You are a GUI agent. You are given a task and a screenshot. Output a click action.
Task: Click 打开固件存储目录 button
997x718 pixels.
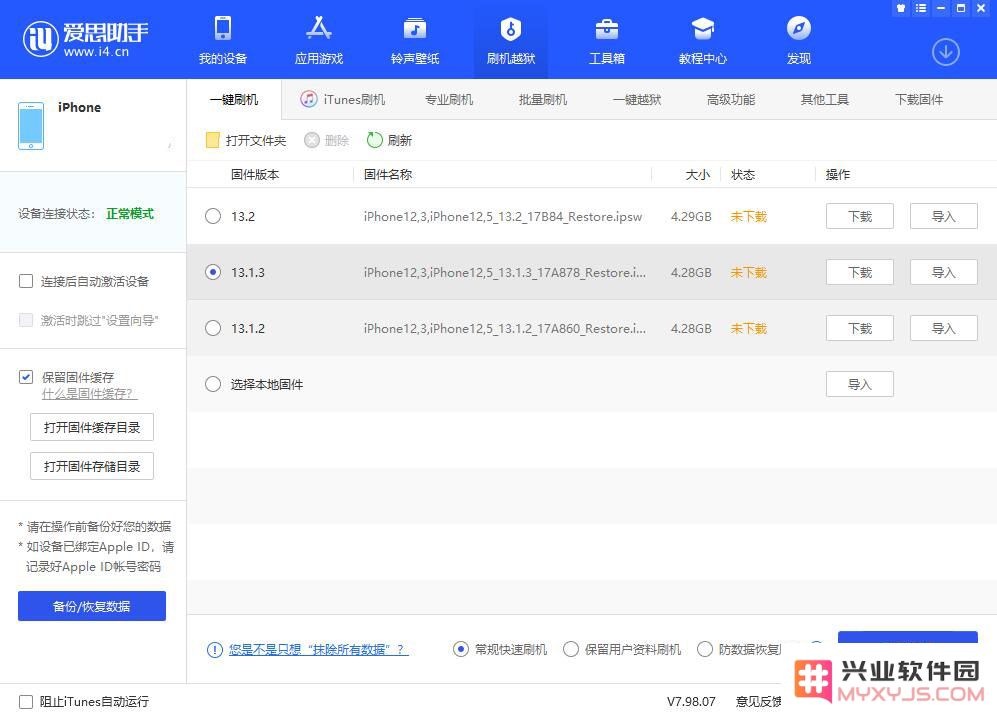(x=92, y=466)
